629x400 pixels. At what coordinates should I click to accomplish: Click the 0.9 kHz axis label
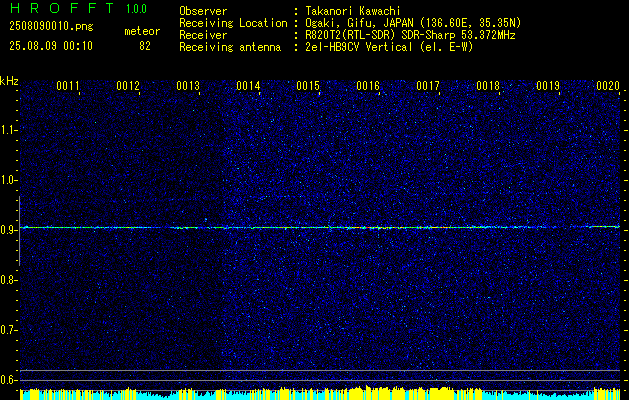8,230
